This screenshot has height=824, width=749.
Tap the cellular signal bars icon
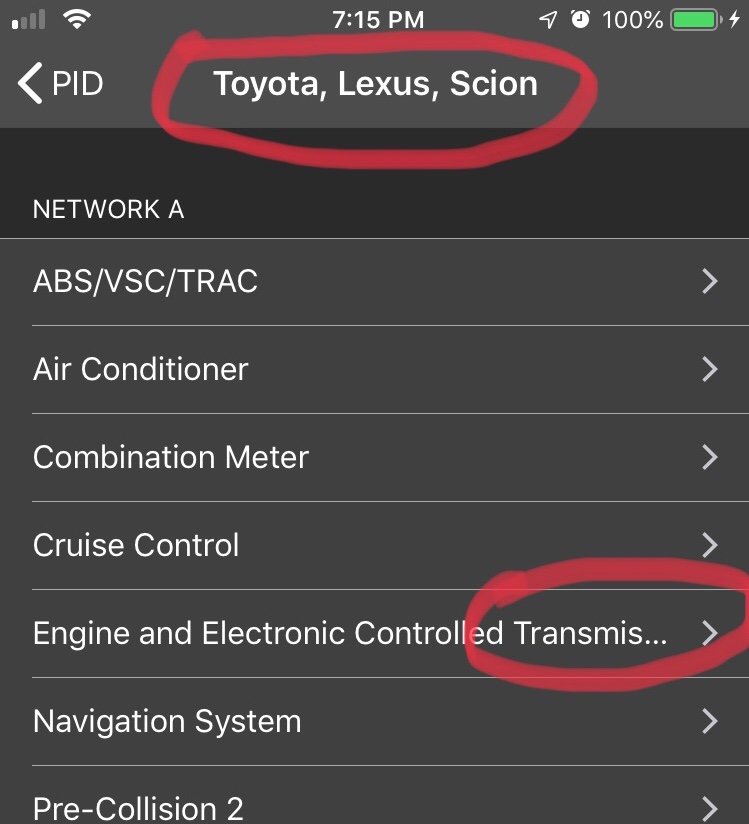click(28, 20)
